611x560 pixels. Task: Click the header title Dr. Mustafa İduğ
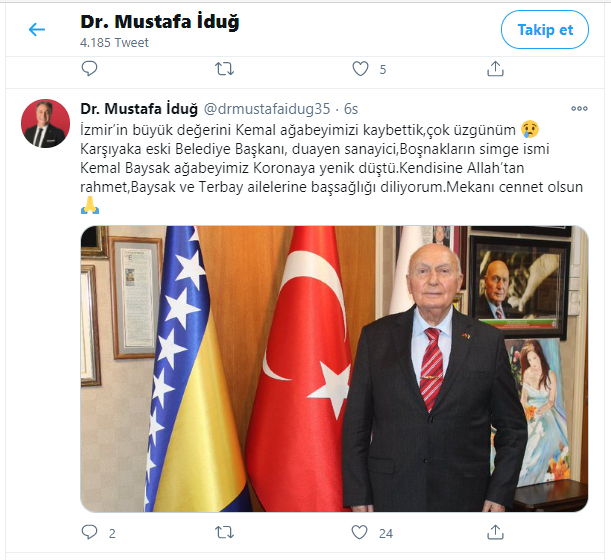point(160,22)
